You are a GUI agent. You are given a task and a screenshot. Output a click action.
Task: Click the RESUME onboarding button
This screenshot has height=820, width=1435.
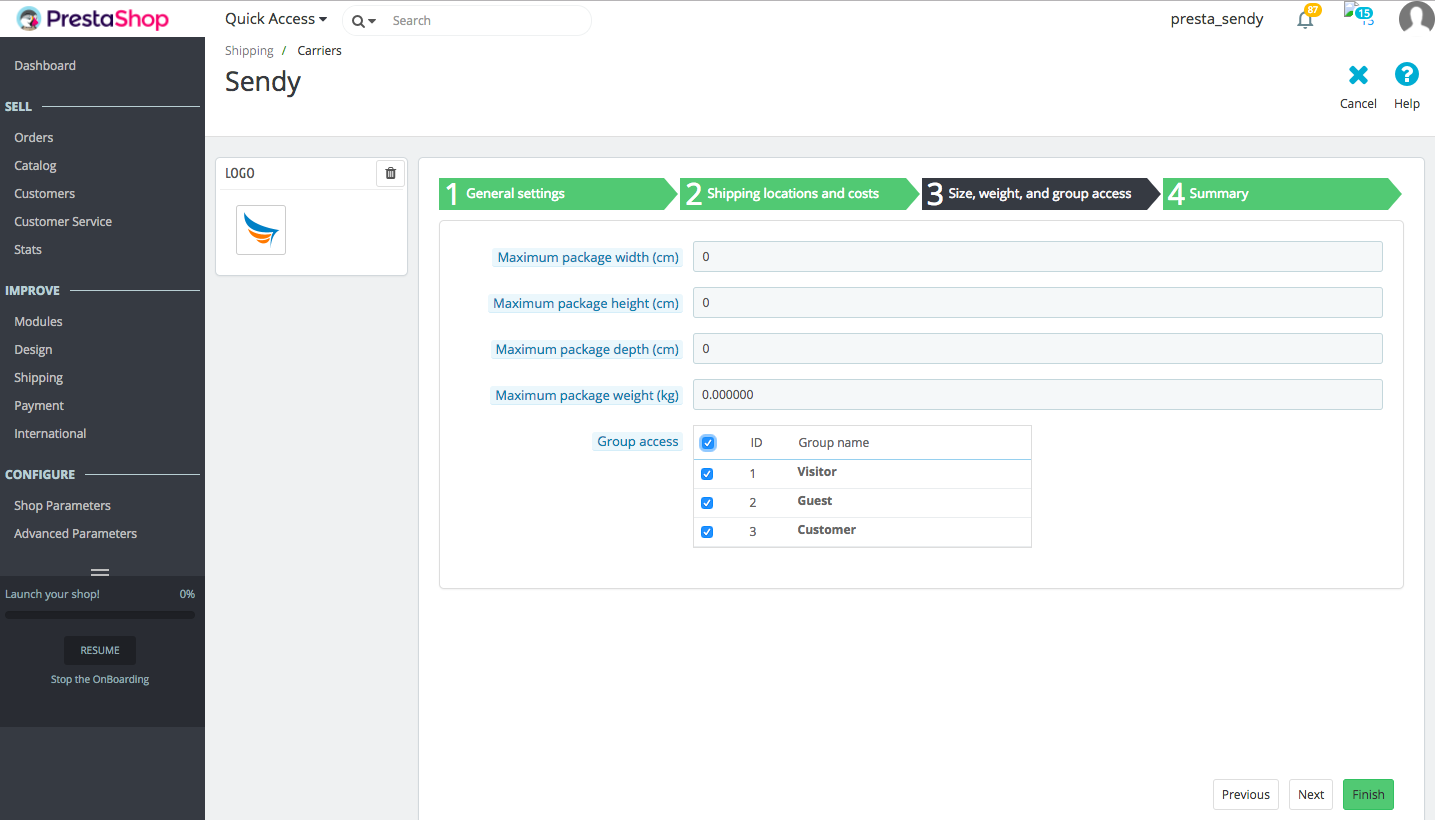tap(100, 650)
